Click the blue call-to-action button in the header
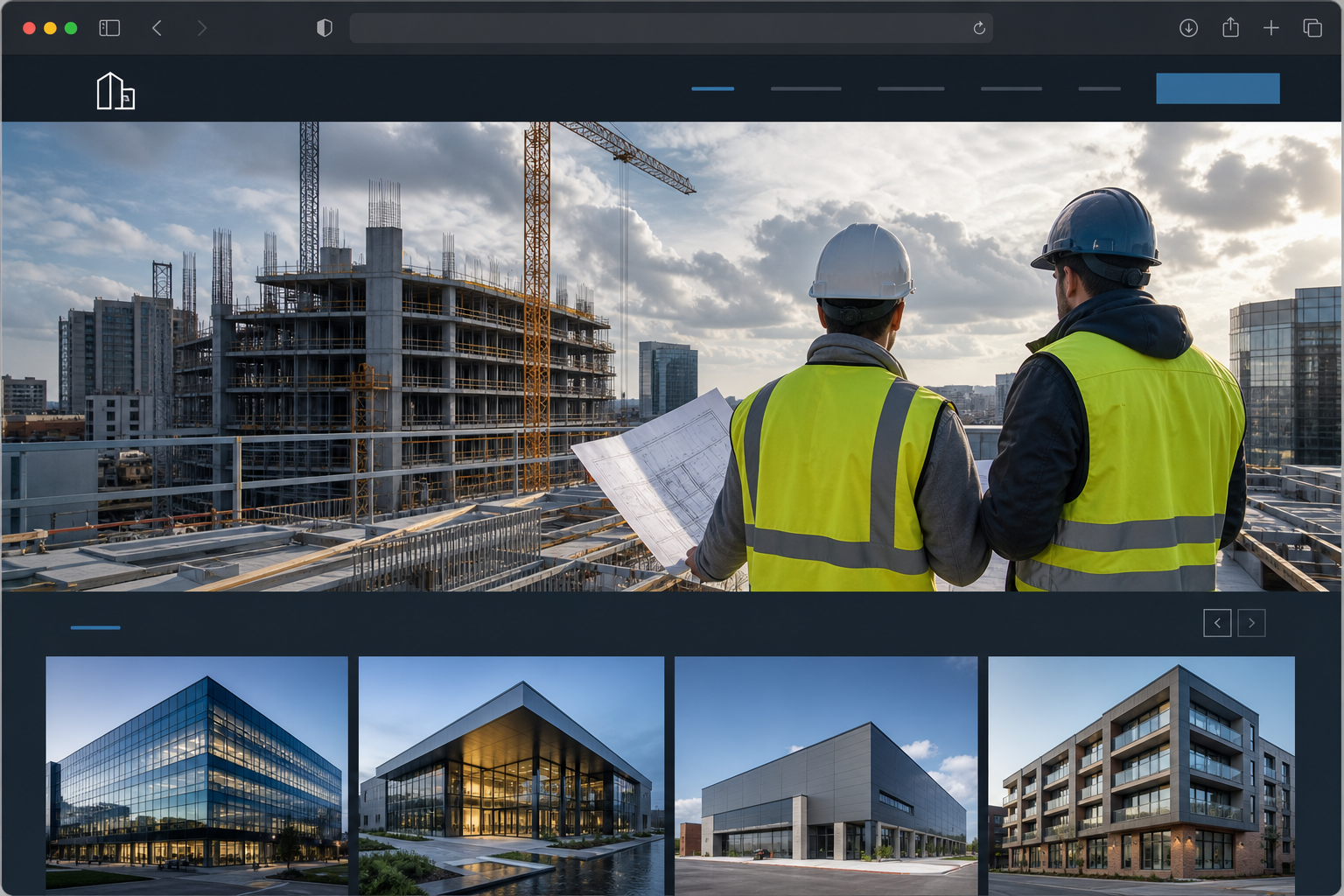1344x896 pixels. point(1217,88)
